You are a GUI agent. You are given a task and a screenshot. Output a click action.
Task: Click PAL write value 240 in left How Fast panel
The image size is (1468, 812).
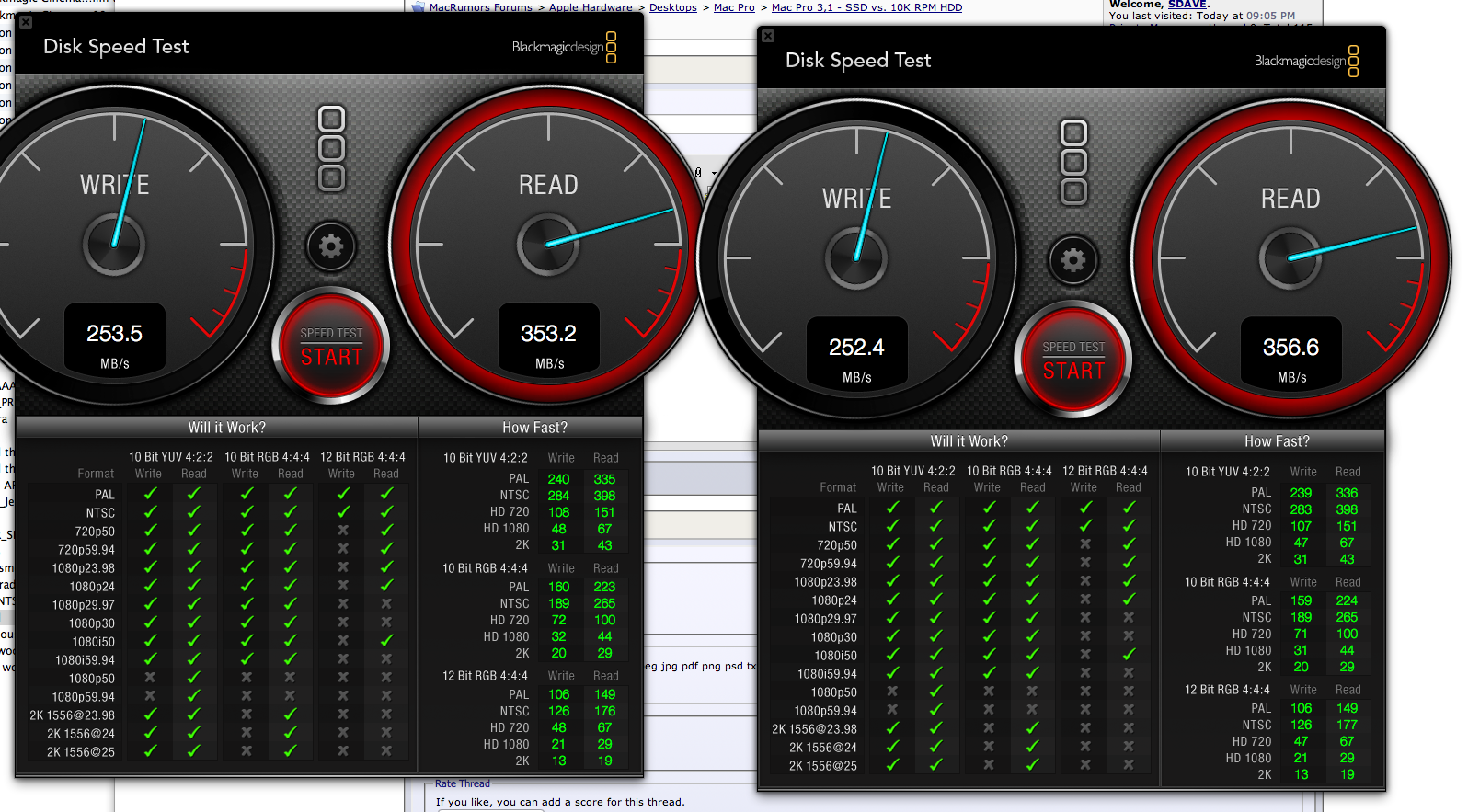tap(558, 479)
